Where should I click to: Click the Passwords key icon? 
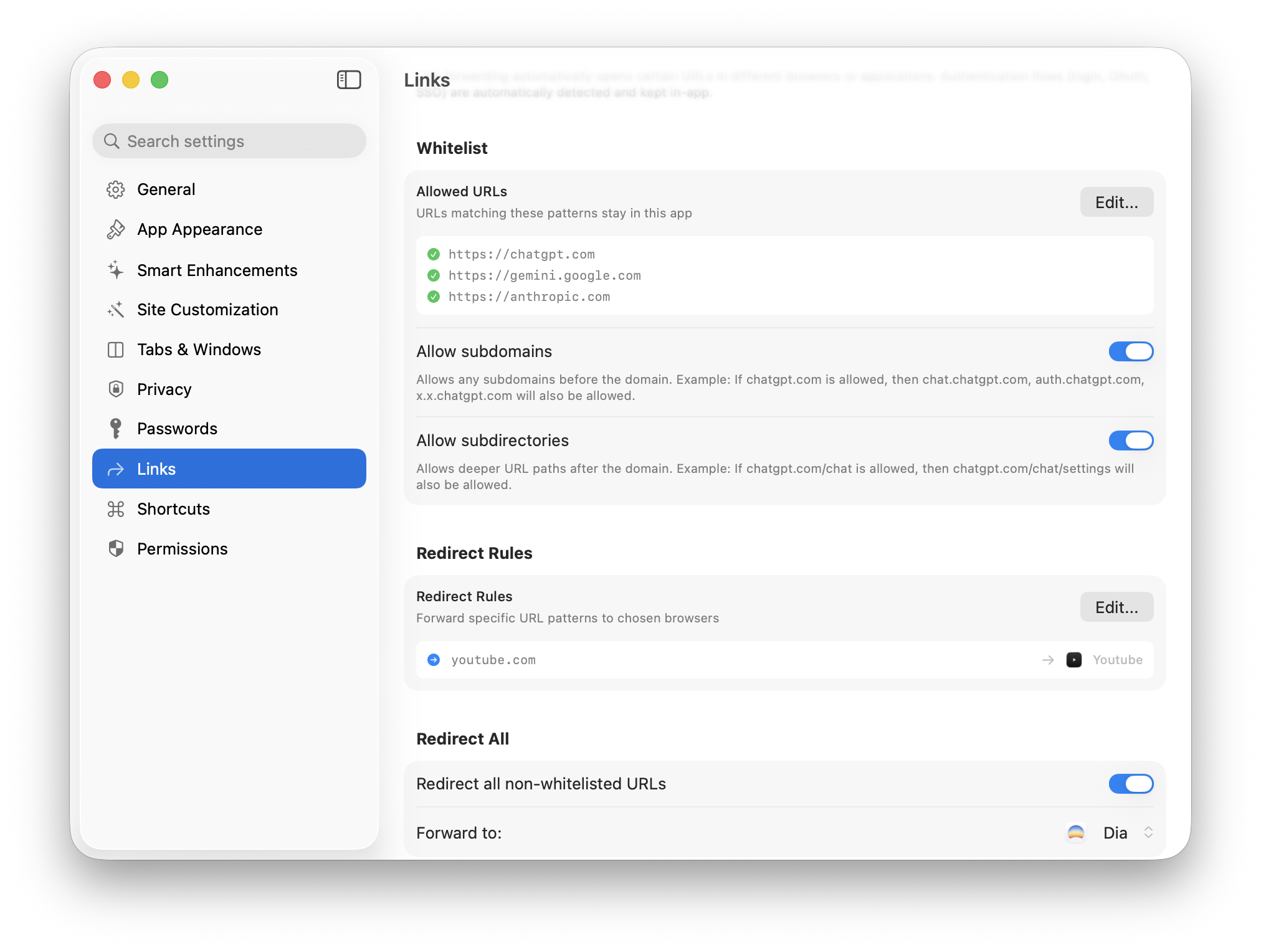click(116, 429)
